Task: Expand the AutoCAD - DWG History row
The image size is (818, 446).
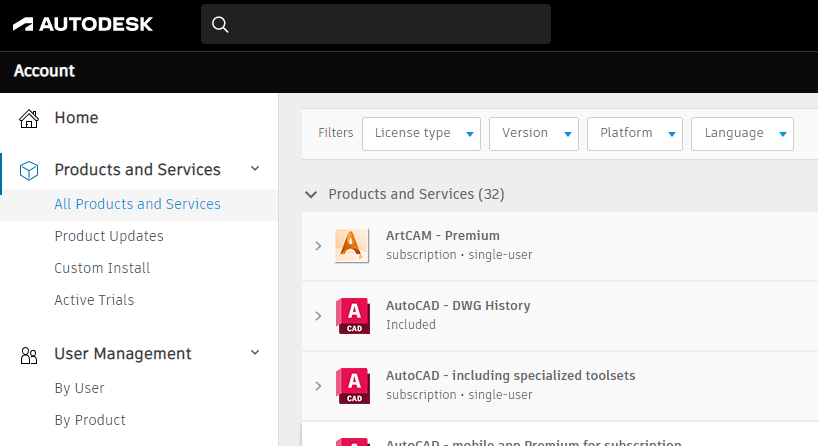Action: coord(318,315)
